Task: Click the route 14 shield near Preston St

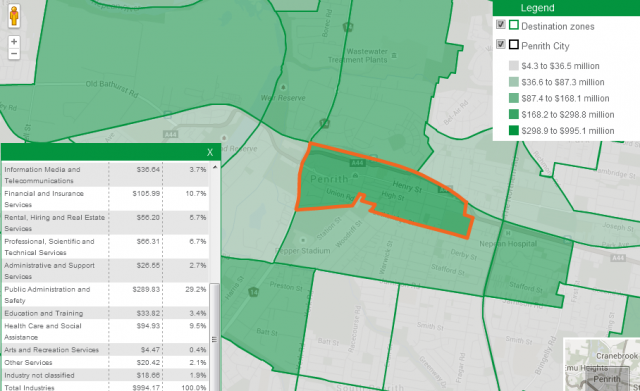Action: (253, 292)
